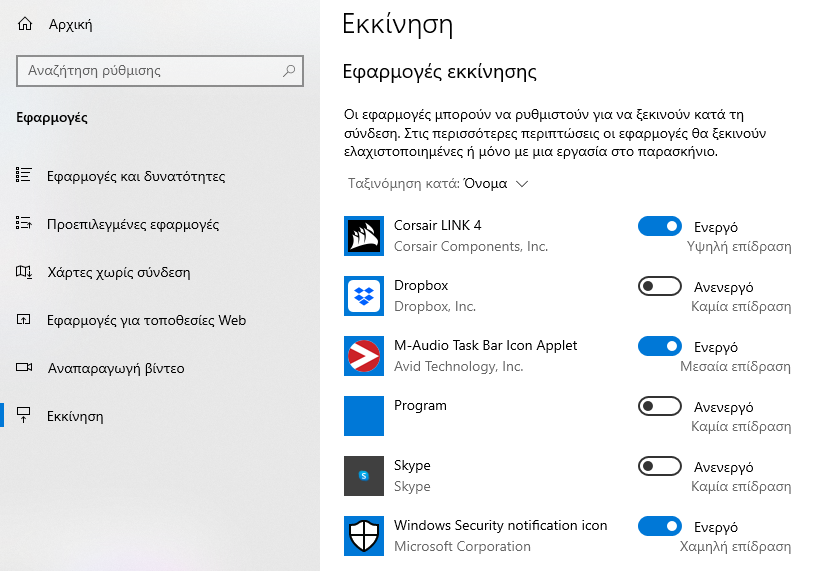This screenshot has height=571, width=817.
Task: Click the Apps and features list icon
Action: pyautogui.click(x=23, y=176)
